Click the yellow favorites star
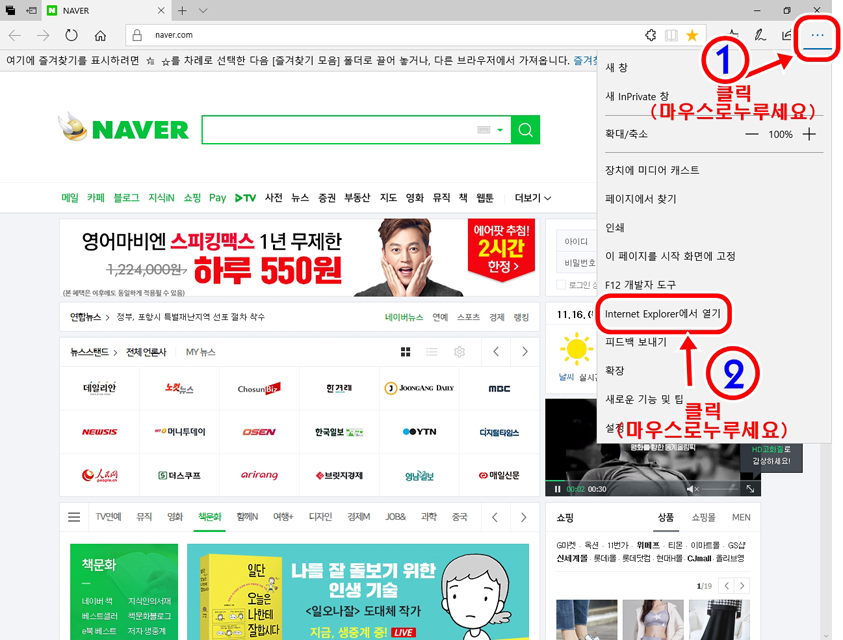 click(692, 35)
